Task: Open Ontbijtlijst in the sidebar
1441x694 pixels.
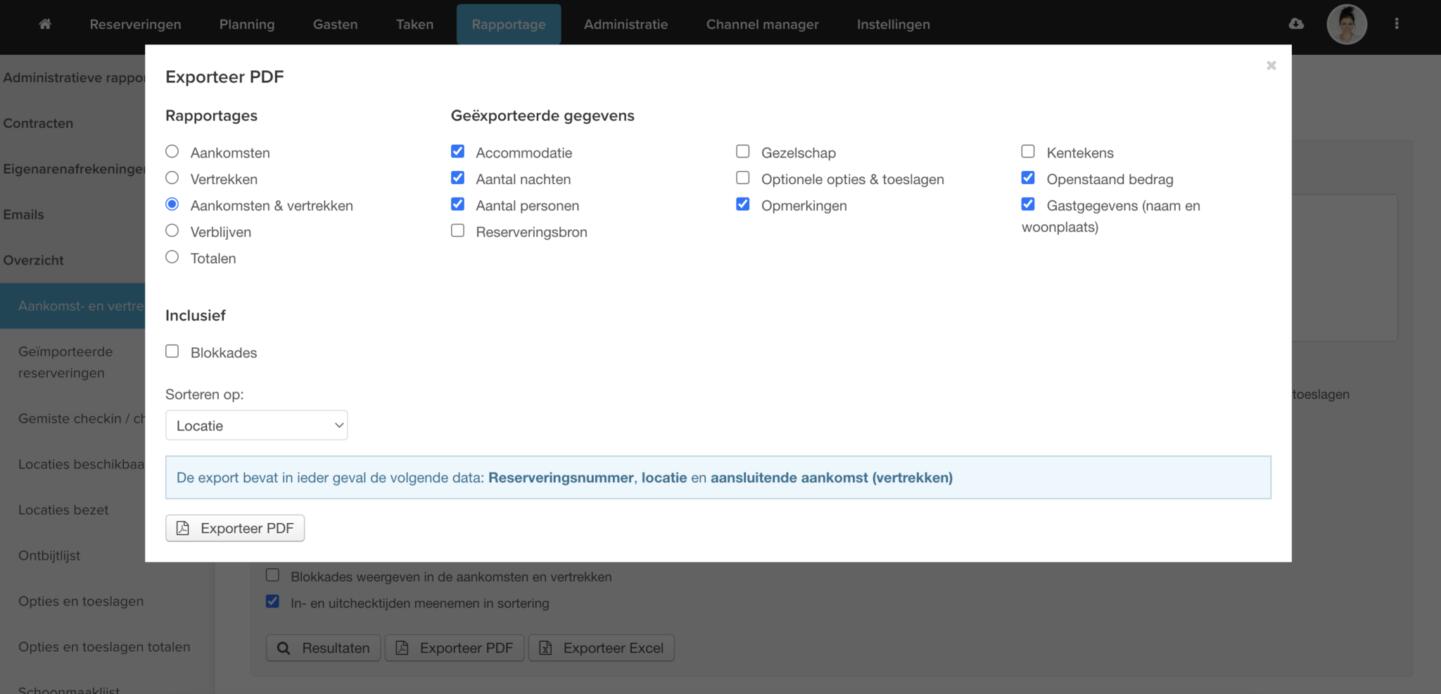Action: pos(49,555)
